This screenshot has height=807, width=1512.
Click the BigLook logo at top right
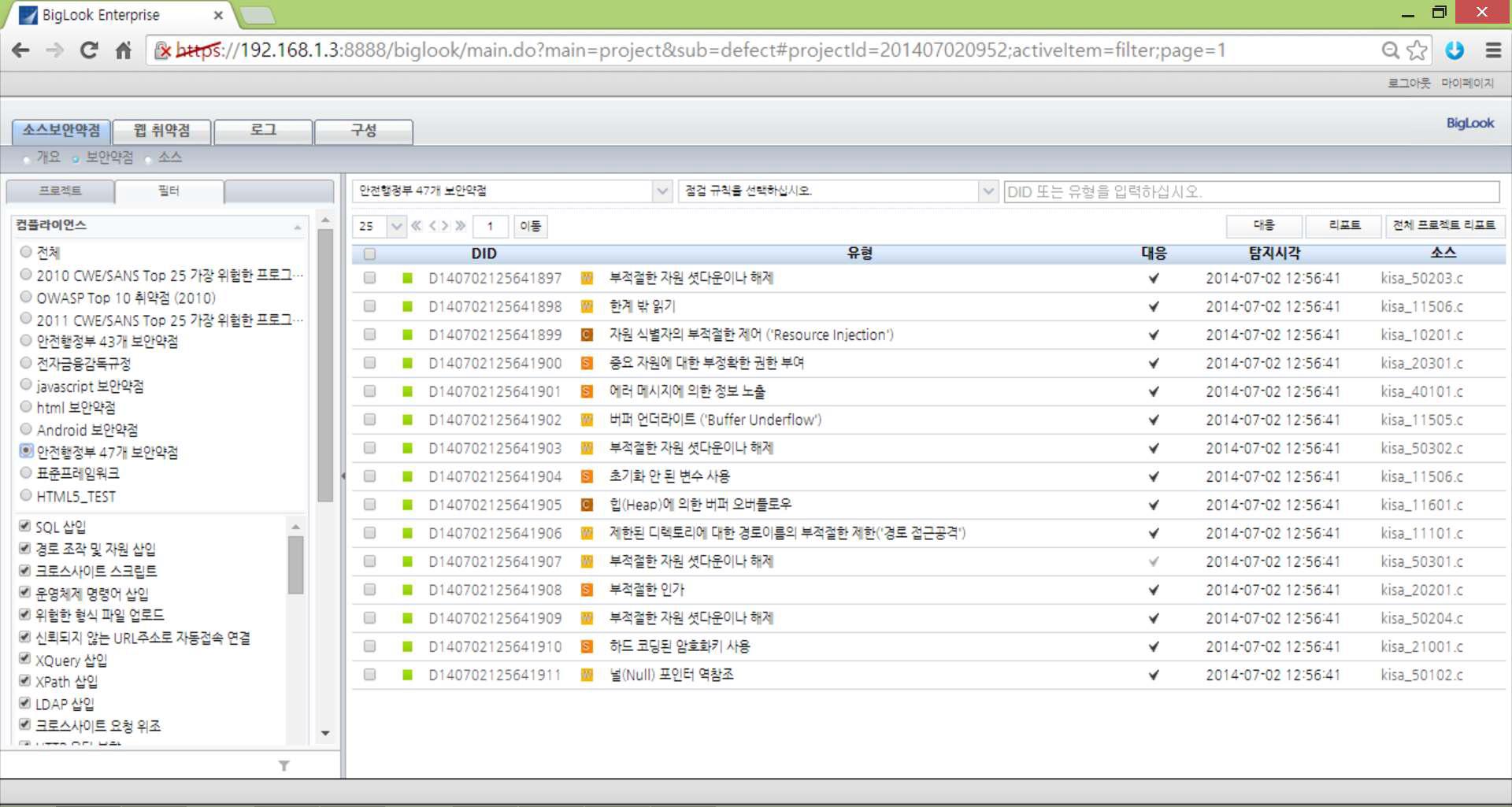coord(1470,123)
